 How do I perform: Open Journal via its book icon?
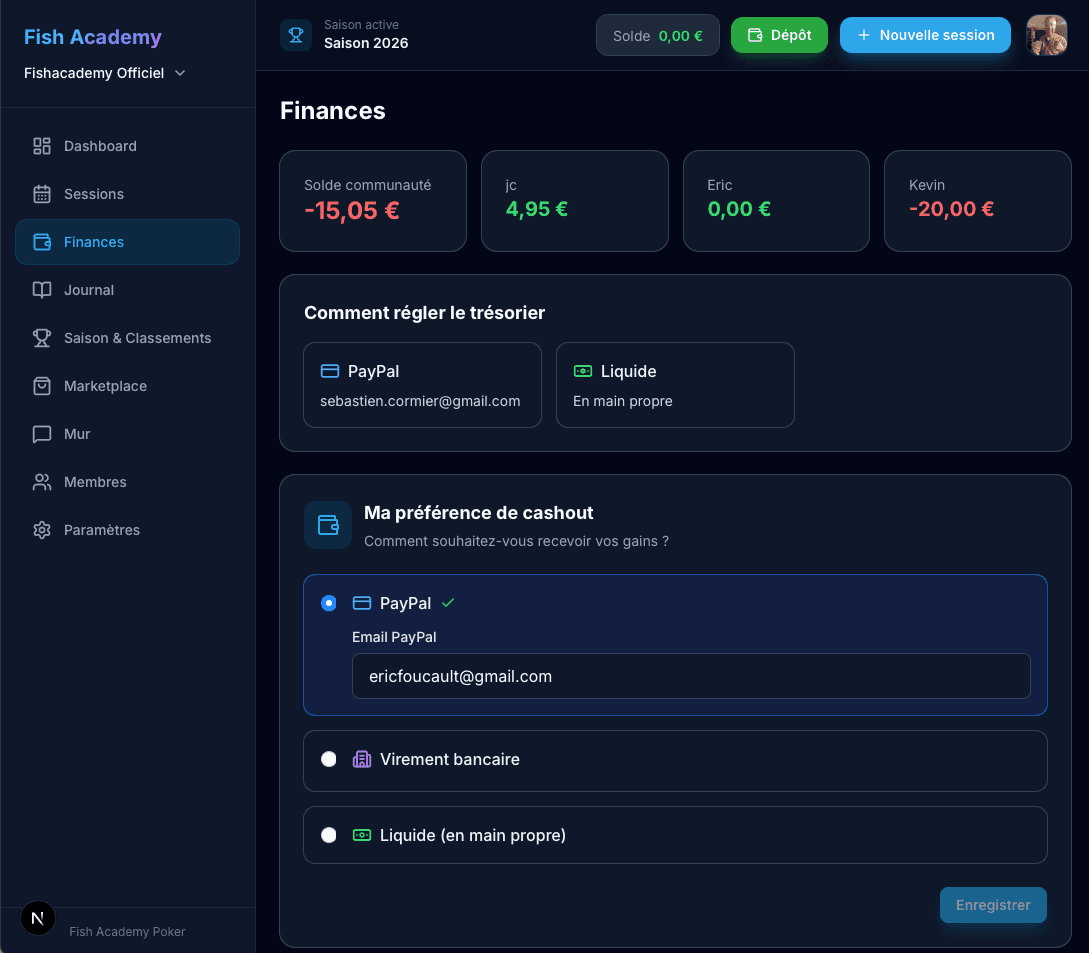pos(41,290)
